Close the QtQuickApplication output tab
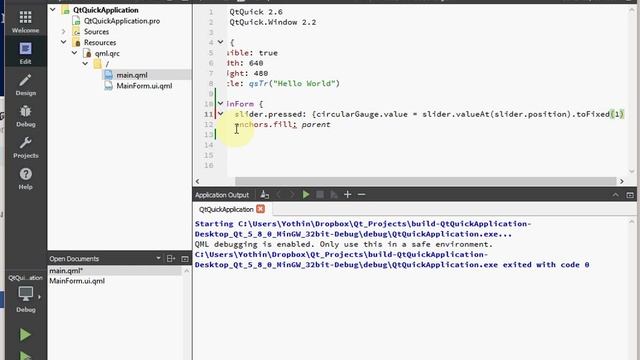This screenshot has width=640, height=360. 260,209
